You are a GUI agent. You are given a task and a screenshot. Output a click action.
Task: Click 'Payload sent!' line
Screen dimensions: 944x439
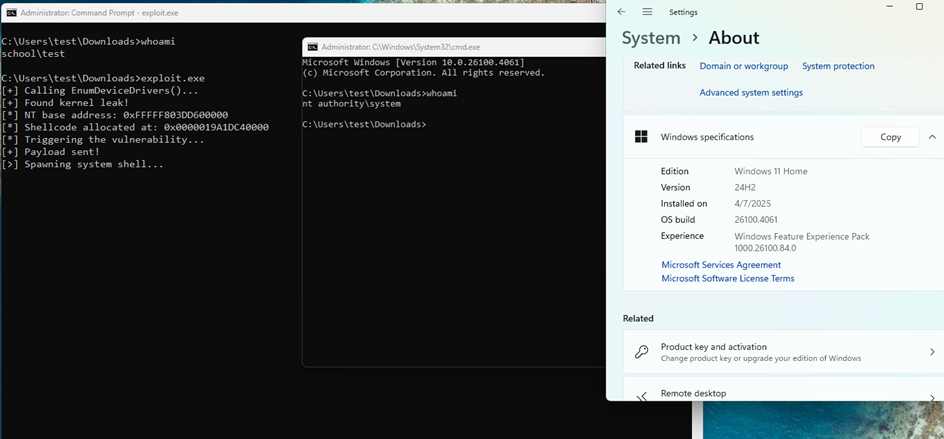coord(51,152)
